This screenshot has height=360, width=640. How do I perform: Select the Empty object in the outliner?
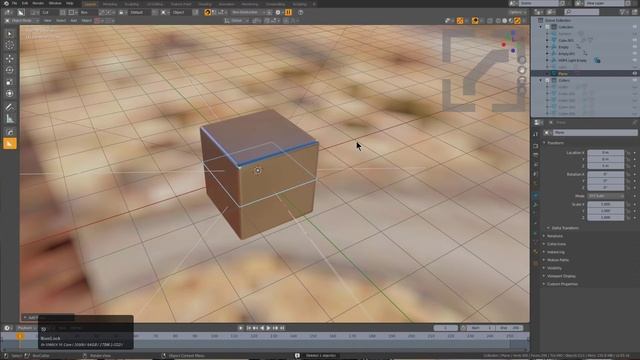(563, 47)
